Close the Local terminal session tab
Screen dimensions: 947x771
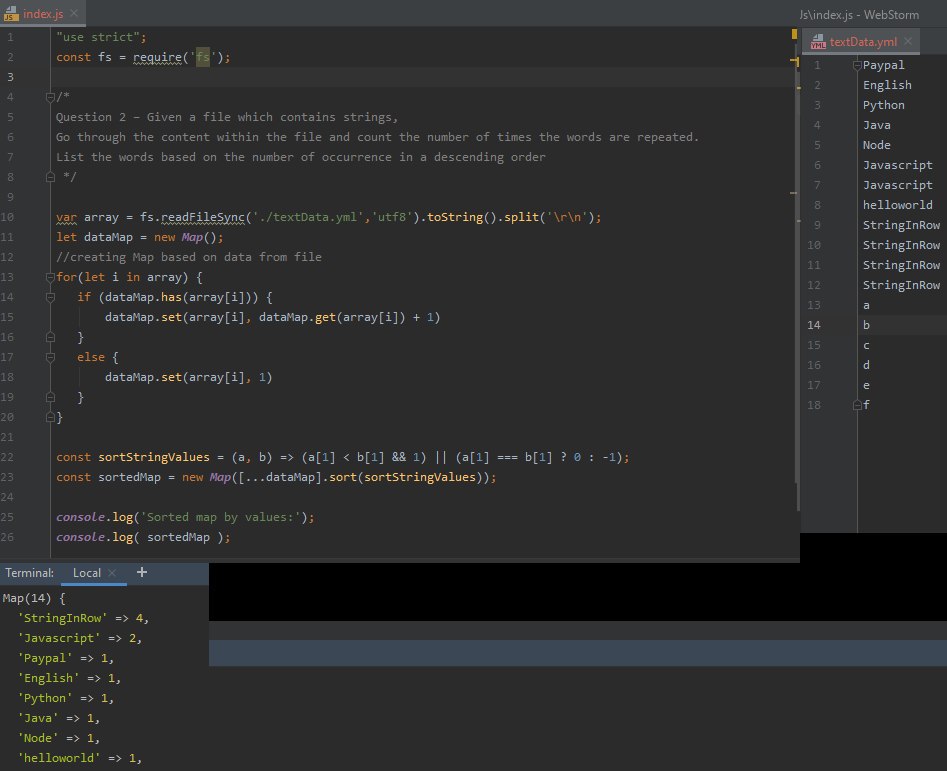(x=112, y=572)
